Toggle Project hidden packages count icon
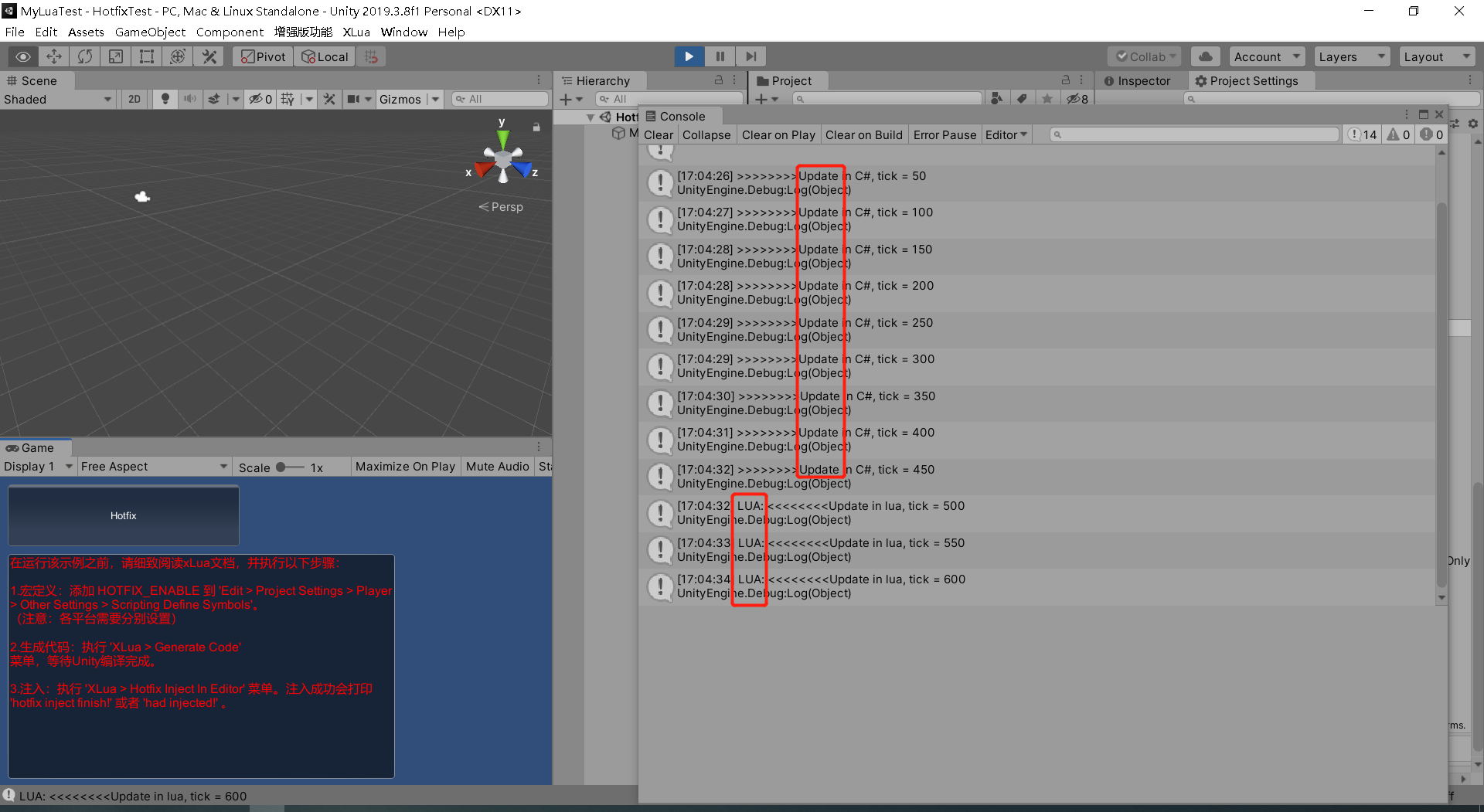The width and height of the screenshot is (1484, 812). tap(1077, 99)
